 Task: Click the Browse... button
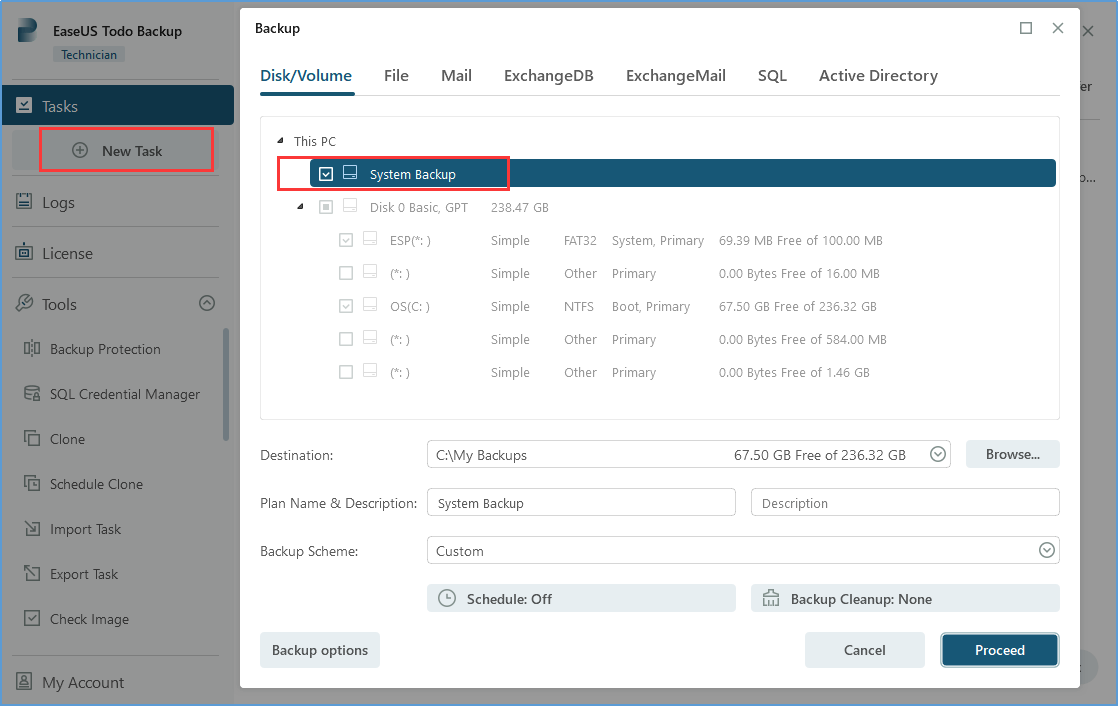(x=1012, y=454)
